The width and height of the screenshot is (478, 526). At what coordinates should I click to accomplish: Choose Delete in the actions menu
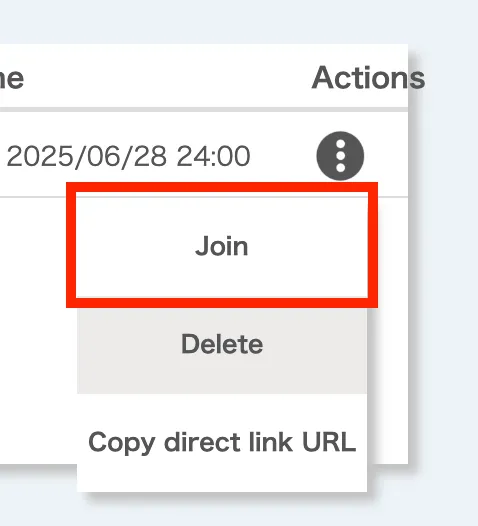222,344
